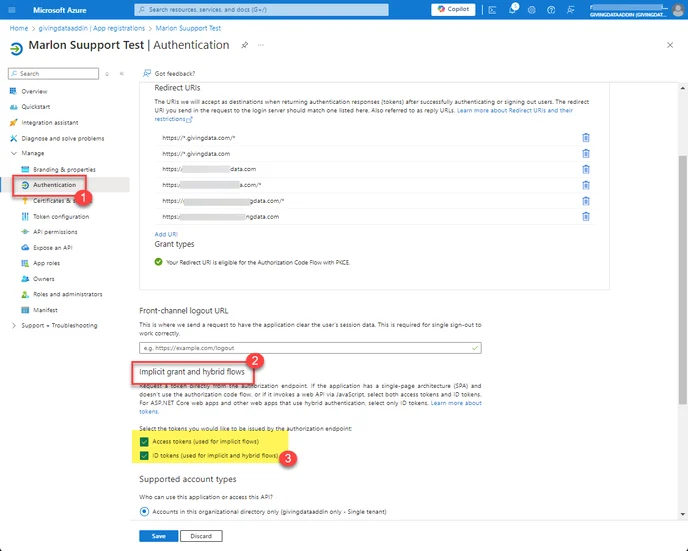Go to Home breadcrumb
The width and height of the screenshot is (688, 551).
[19, 28]
